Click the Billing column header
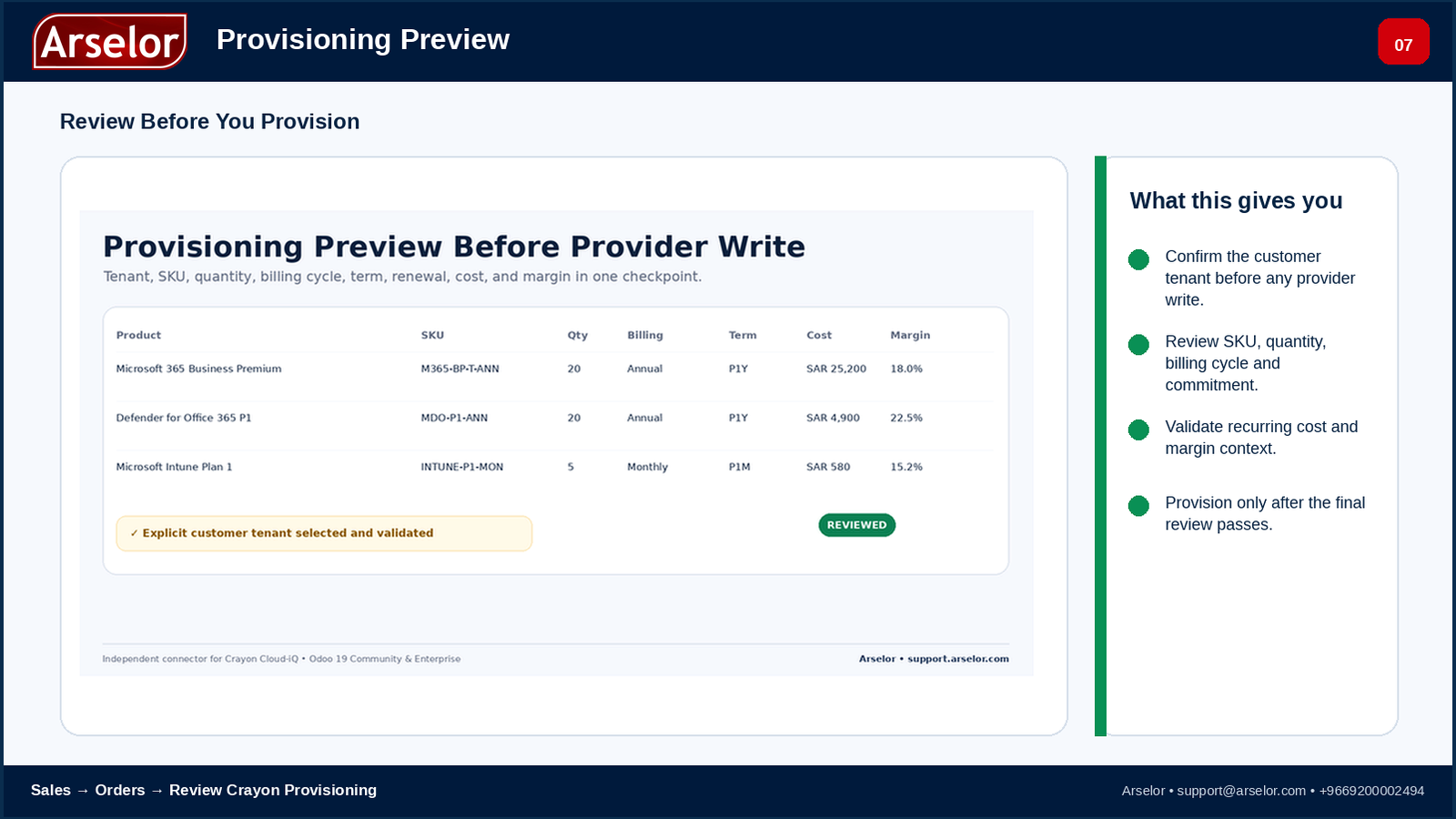Screen dimensions: 1456x819 644,335
